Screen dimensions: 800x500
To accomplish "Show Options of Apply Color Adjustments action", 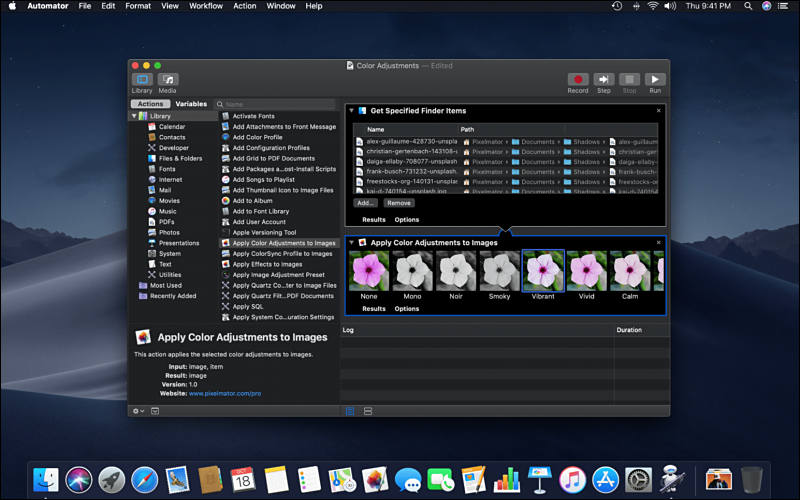I will click(407, 309).
